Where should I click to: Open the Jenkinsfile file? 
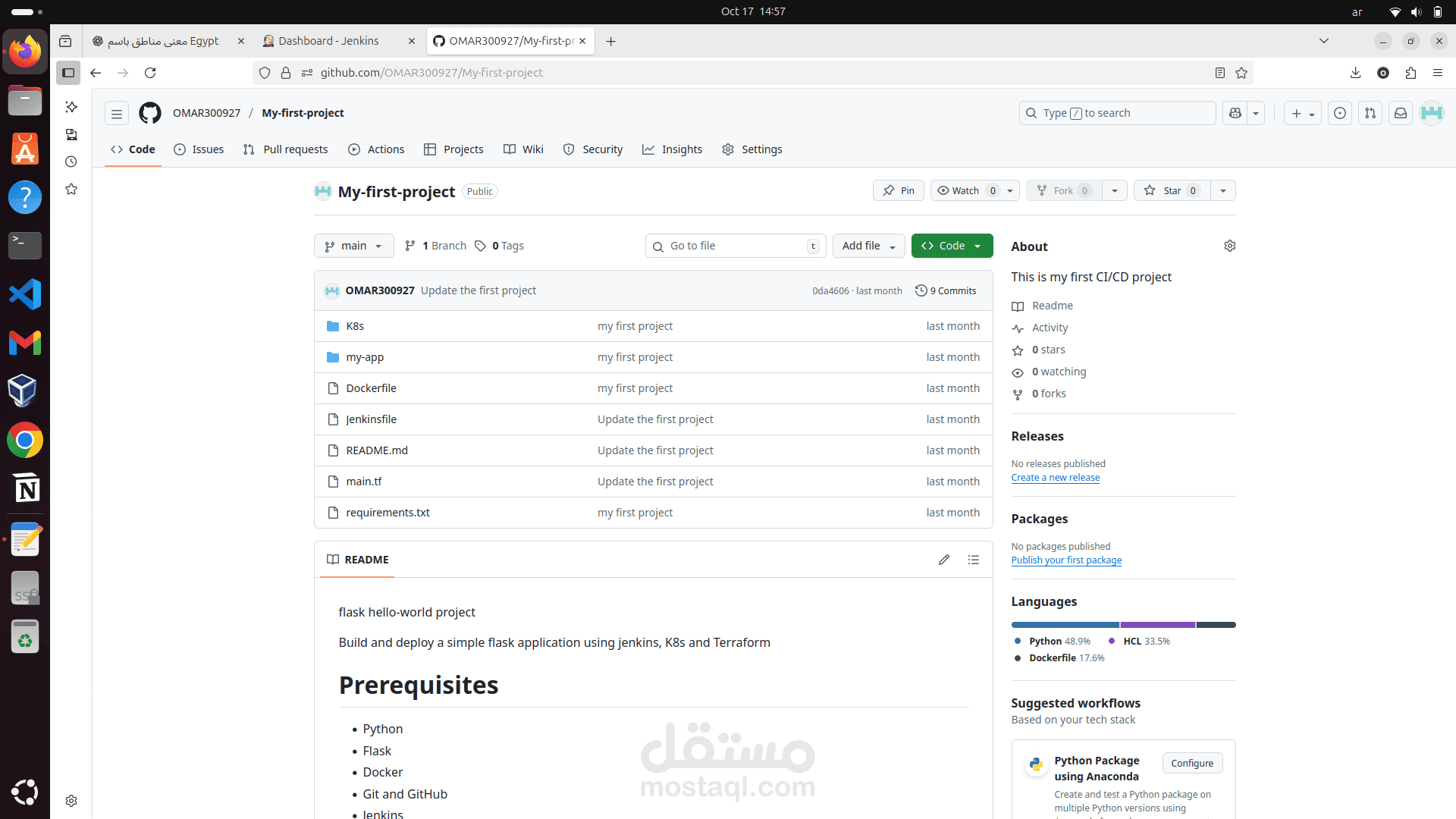pos(371,419)
